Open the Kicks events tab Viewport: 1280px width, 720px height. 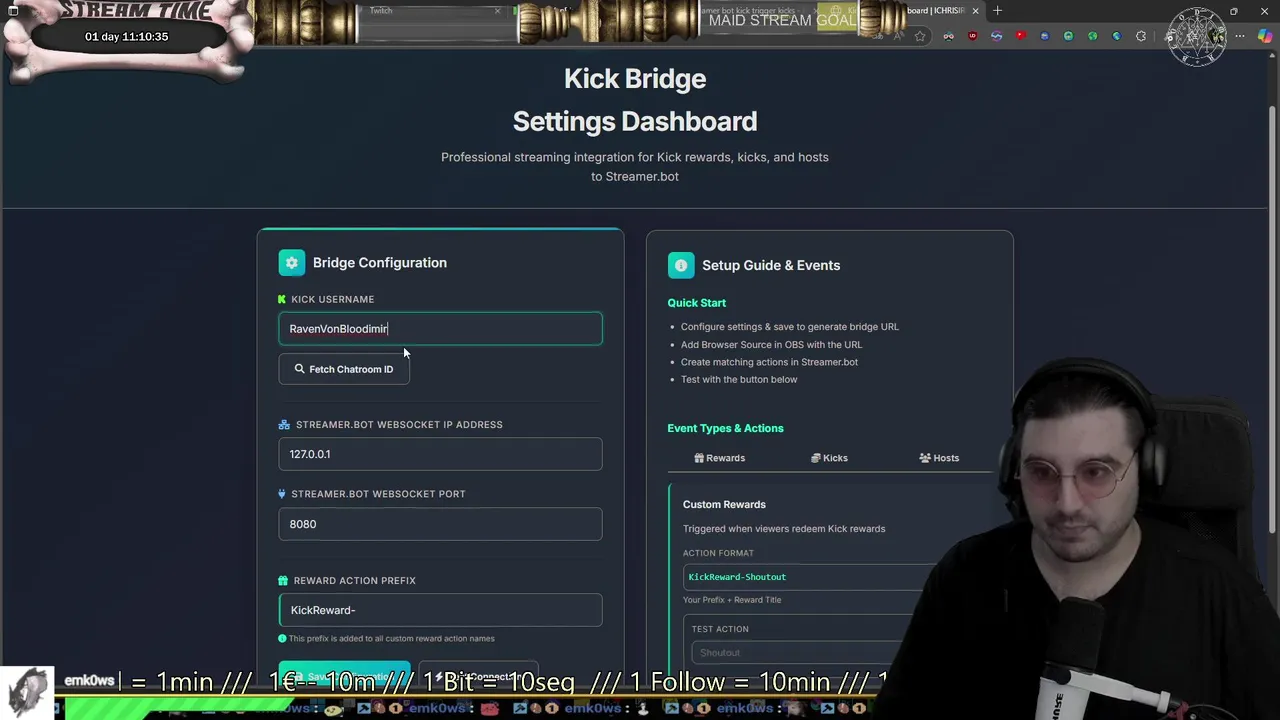(x=829, y=458)
